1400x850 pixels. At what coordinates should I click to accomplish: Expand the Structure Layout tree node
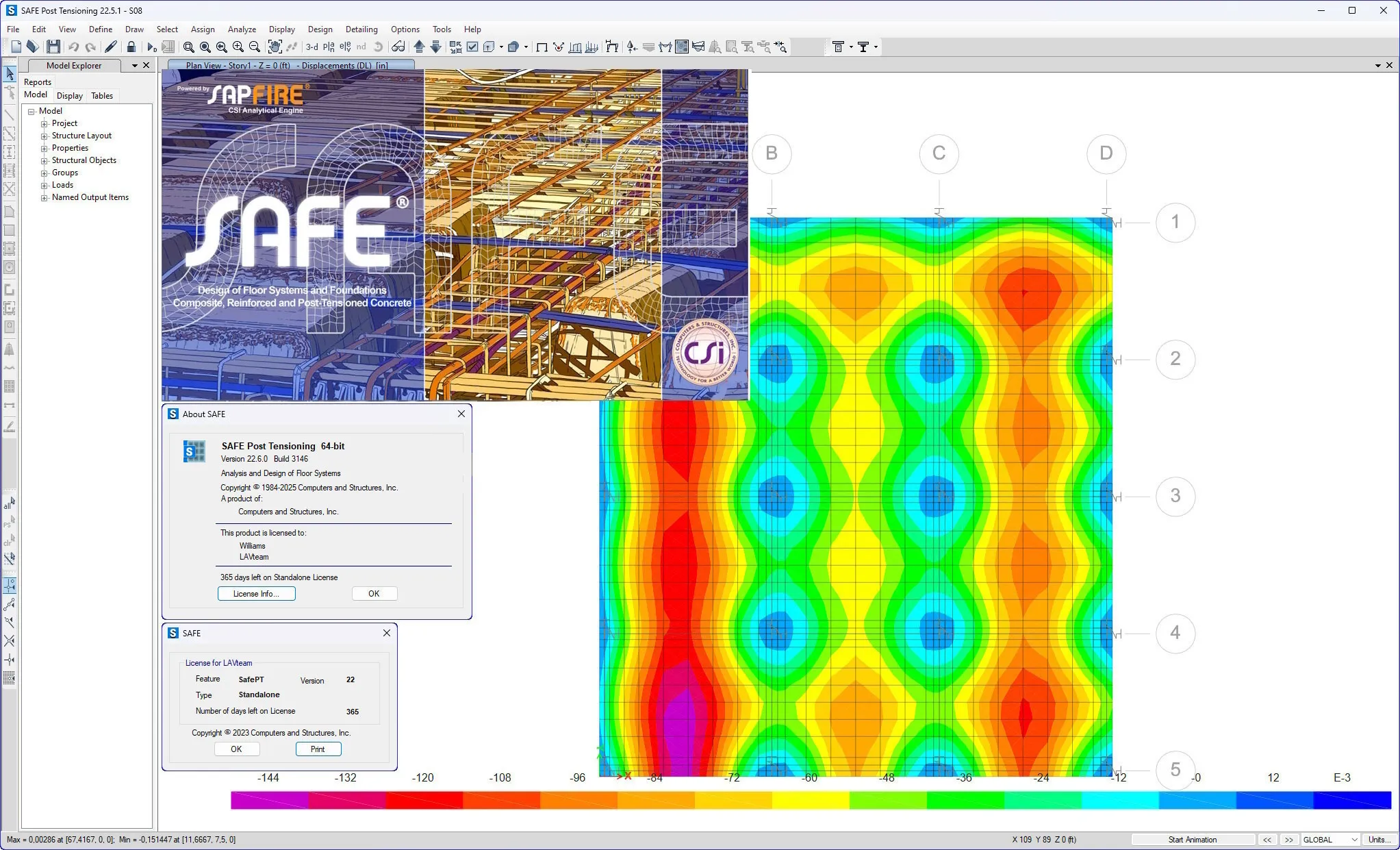pos(44,136)
